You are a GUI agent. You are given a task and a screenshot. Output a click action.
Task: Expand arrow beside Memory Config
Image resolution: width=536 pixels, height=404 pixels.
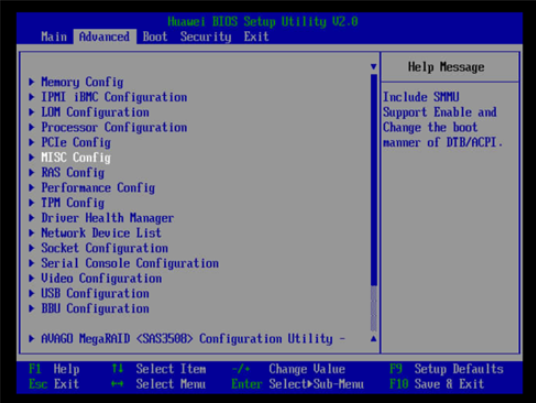click(x=31, y=82)
